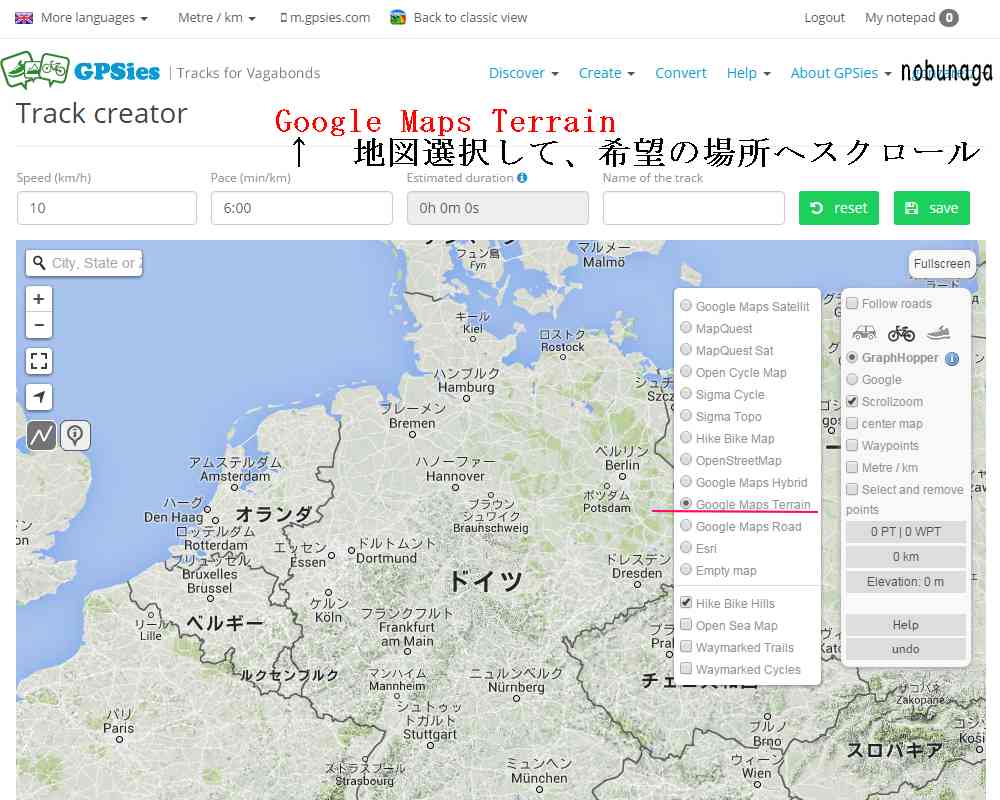Click the fit-to-extent brackets icon
The image size is (1000, 800).
pyautogui.click(x=39, y=361)
